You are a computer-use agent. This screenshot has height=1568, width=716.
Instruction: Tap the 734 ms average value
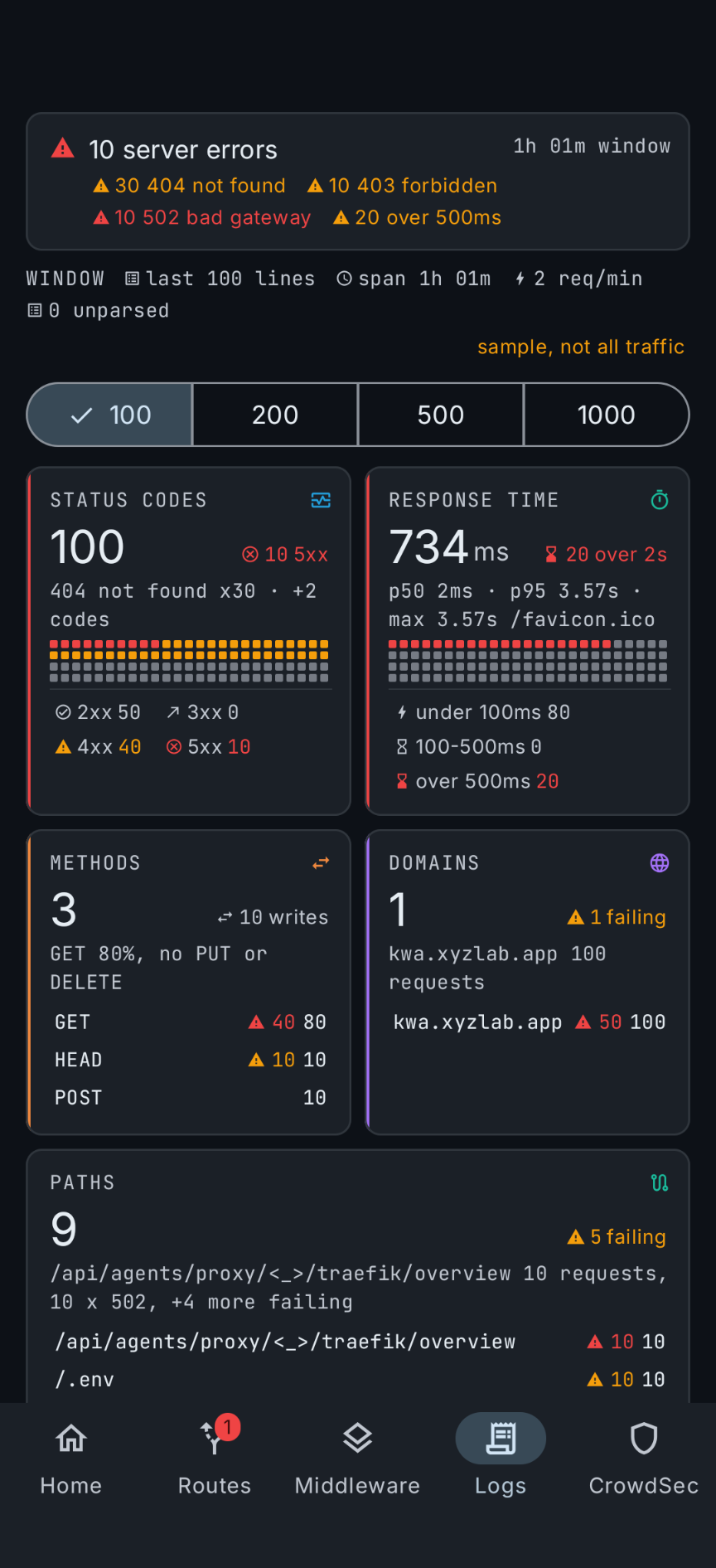(449, 547)
